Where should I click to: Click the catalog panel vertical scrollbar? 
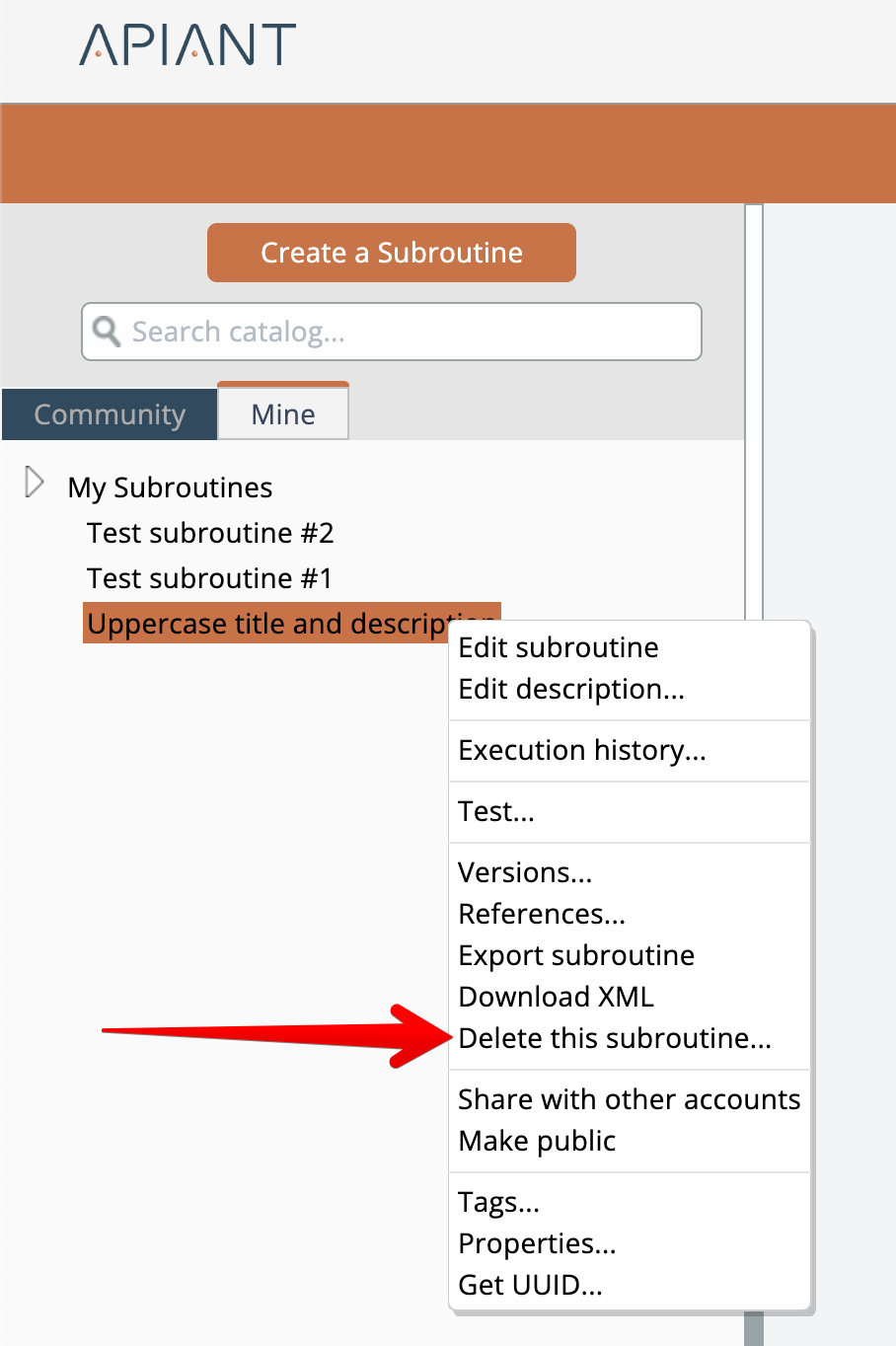[754, 414]
